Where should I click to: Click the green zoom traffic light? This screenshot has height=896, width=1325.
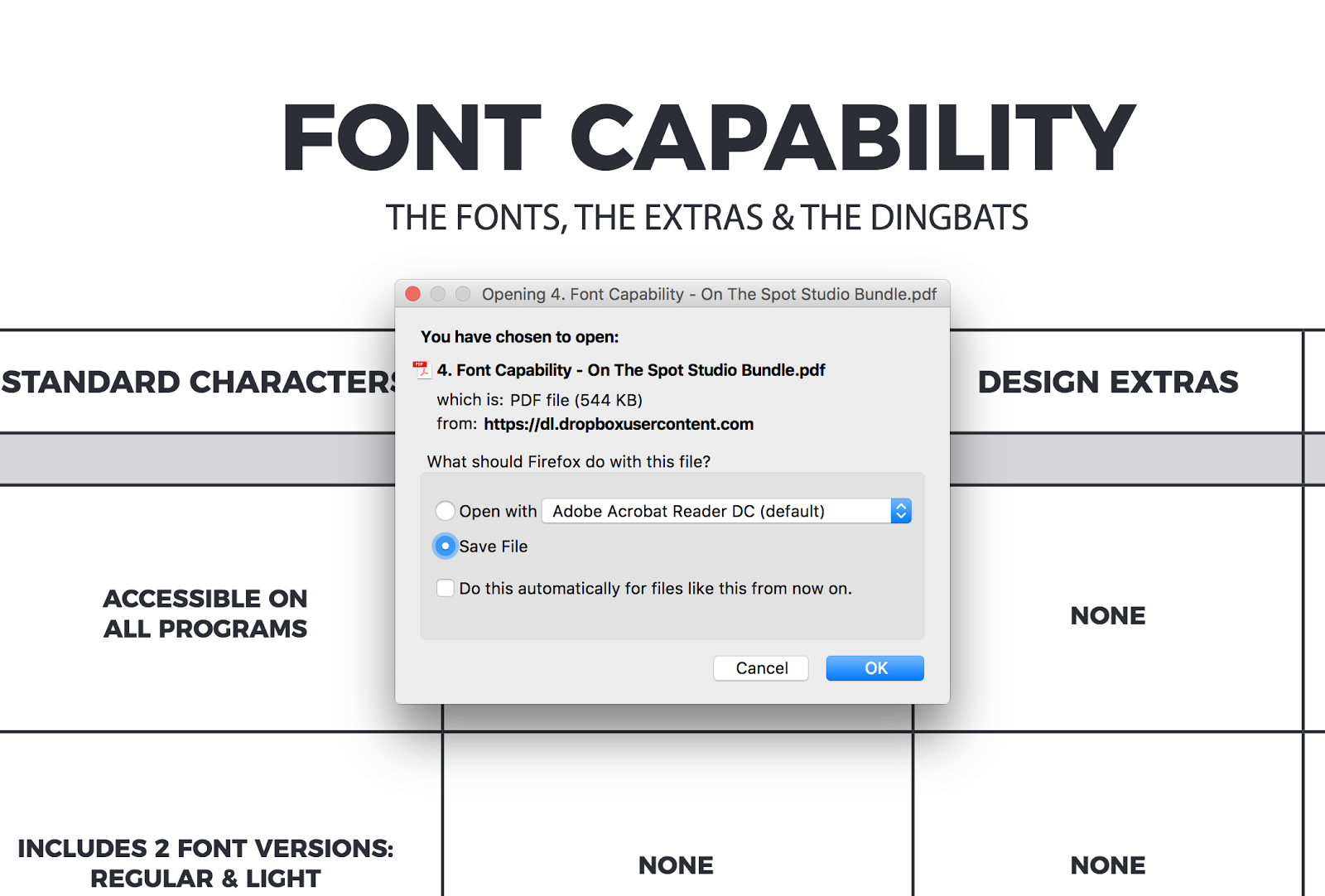coord(462,294)
